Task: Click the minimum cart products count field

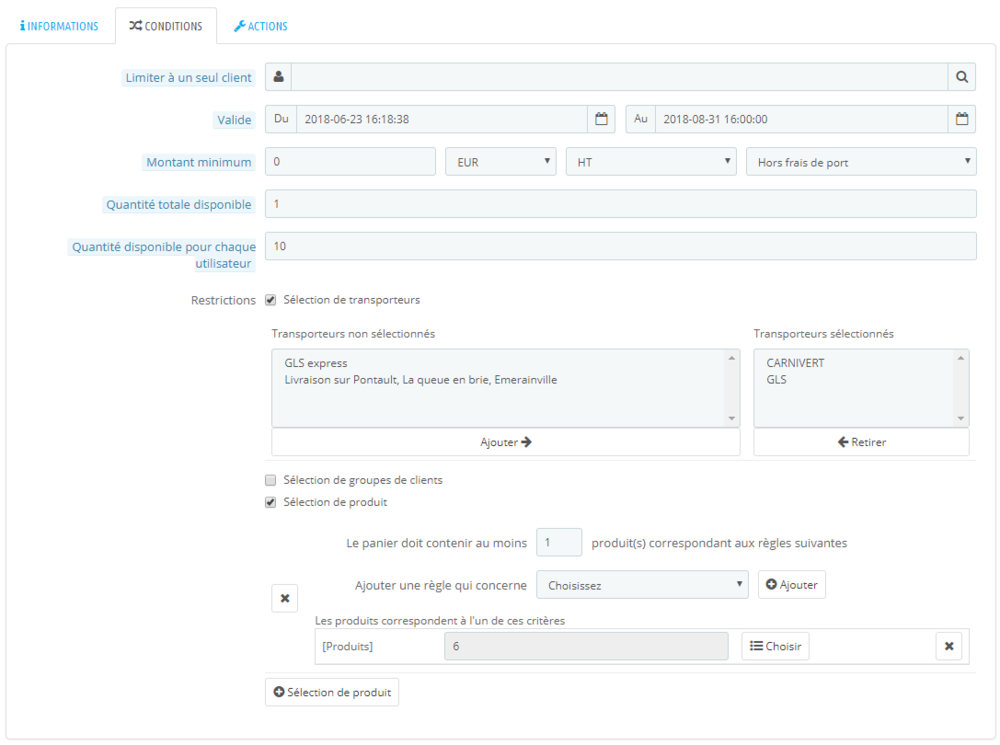Action: pos(559,543)
